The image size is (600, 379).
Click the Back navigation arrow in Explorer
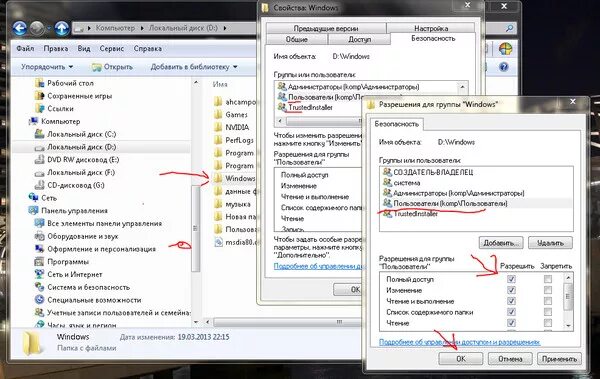[x=20, y=28]
